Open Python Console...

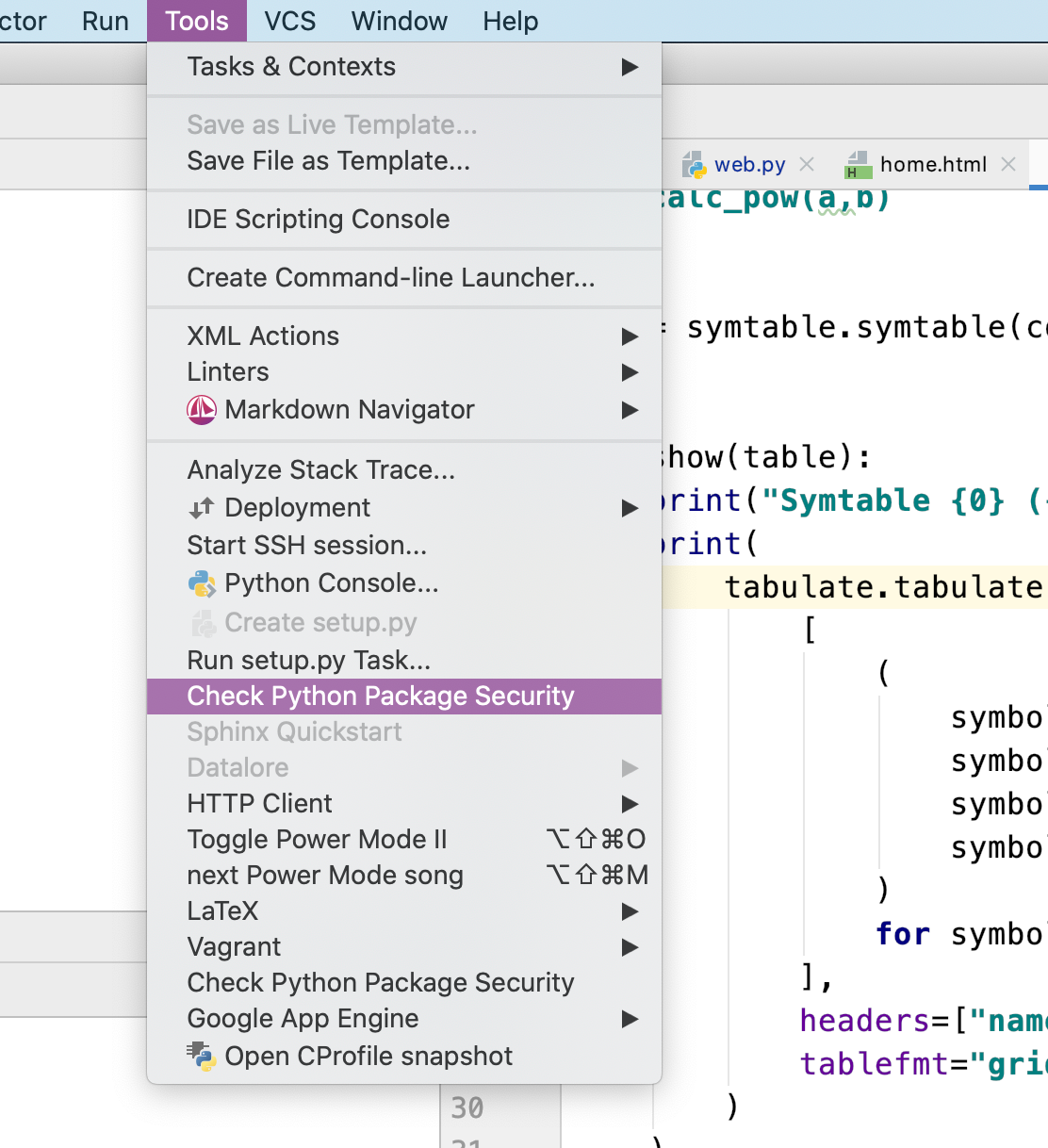tap(404, 583)
